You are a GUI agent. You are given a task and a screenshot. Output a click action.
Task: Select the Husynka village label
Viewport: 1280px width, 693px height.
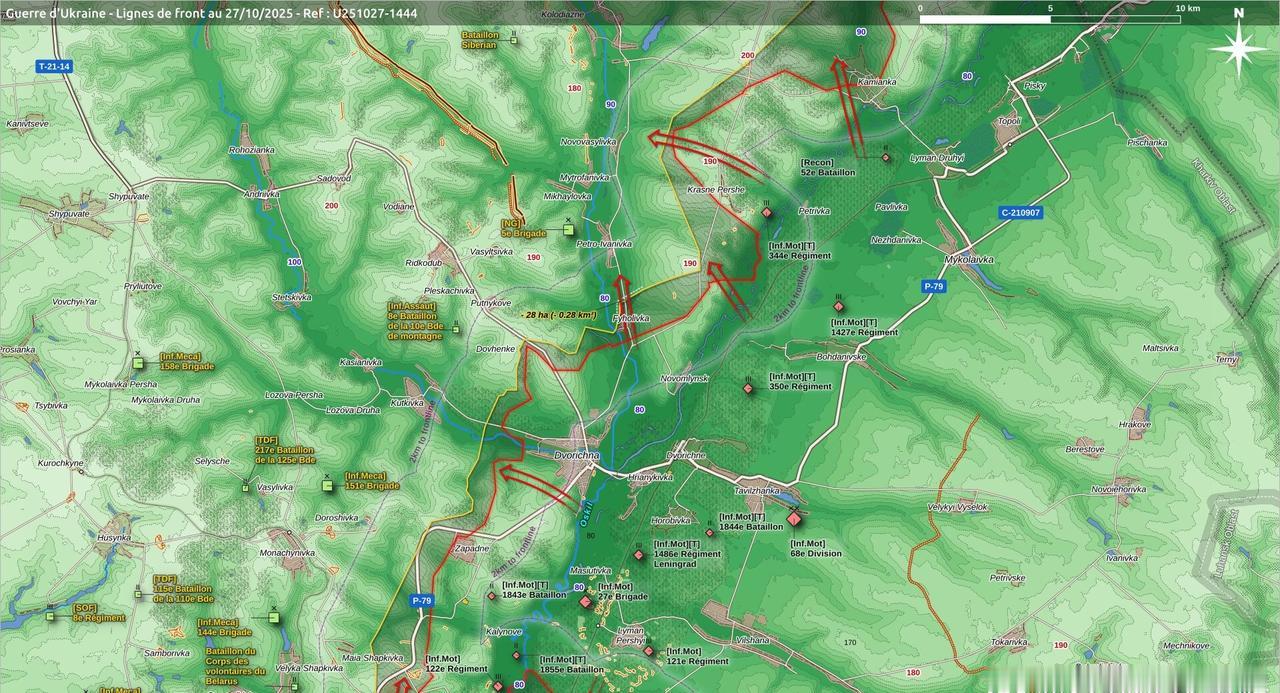point(114,537)
